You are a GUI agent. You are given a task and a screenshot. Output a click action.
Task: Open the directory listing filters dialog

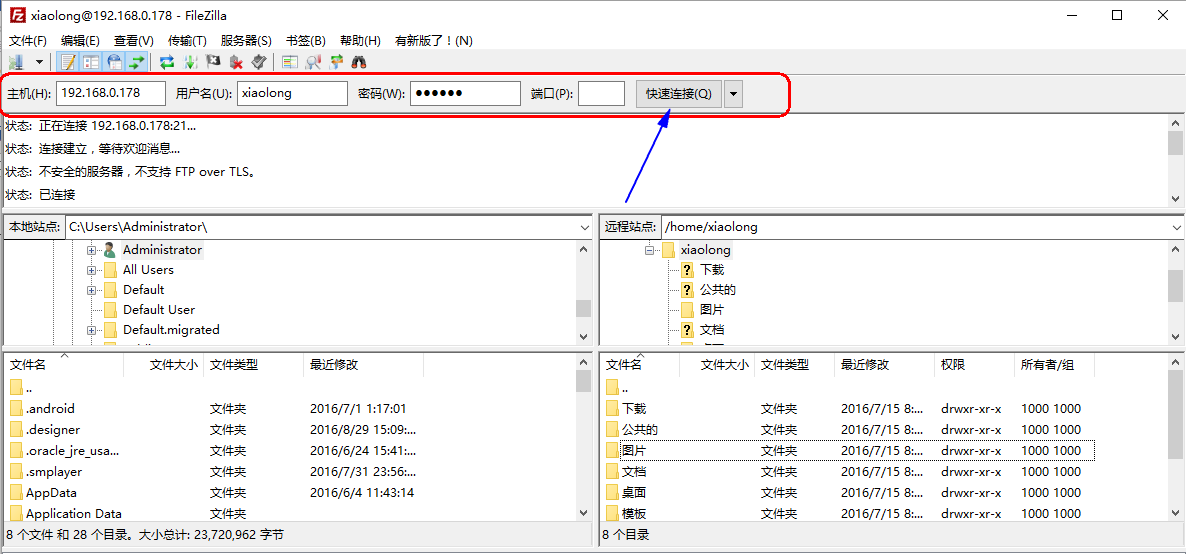[x=289, y=62]
